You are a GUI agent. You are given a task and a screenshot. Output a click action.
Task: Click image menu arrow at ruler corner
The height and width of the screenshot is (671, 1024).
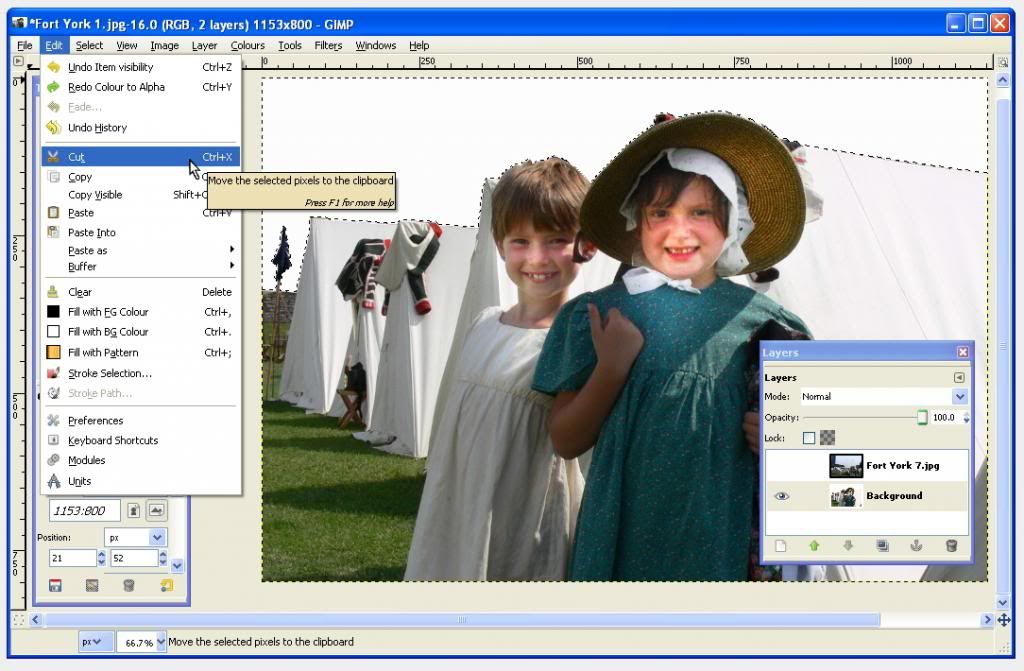[x=18, y=61]
